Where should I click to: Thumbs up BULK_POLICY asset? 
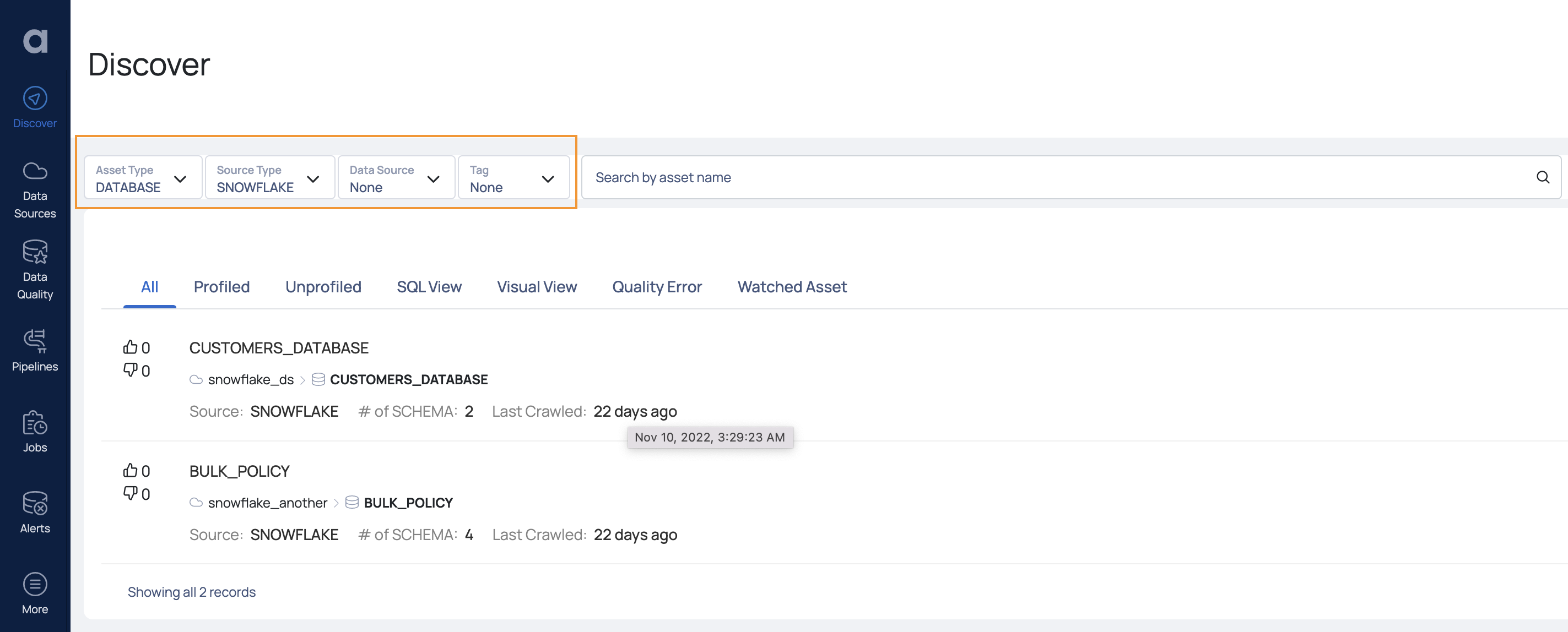coord(130,471)
